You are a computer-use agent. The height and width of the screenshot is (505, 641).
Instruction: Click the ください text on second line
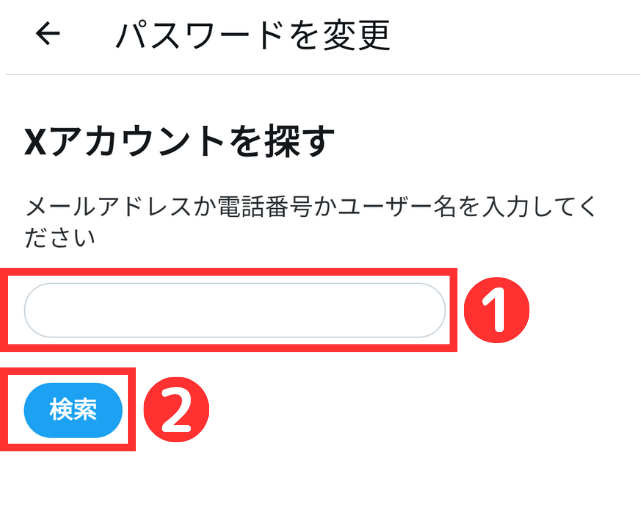click(60, 238)
